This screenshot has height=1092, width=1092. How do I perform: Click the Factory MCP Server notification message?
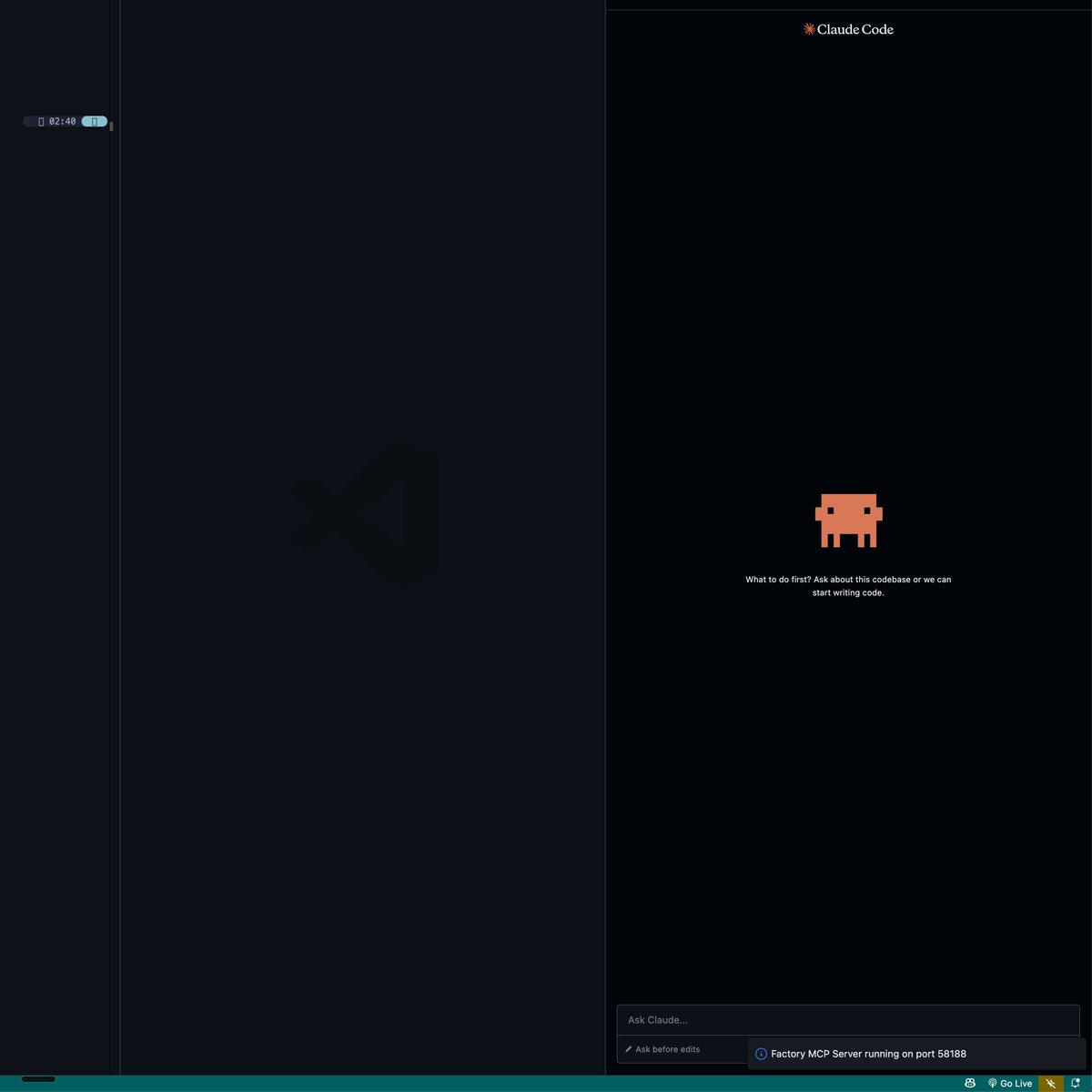coord(868,1054)
